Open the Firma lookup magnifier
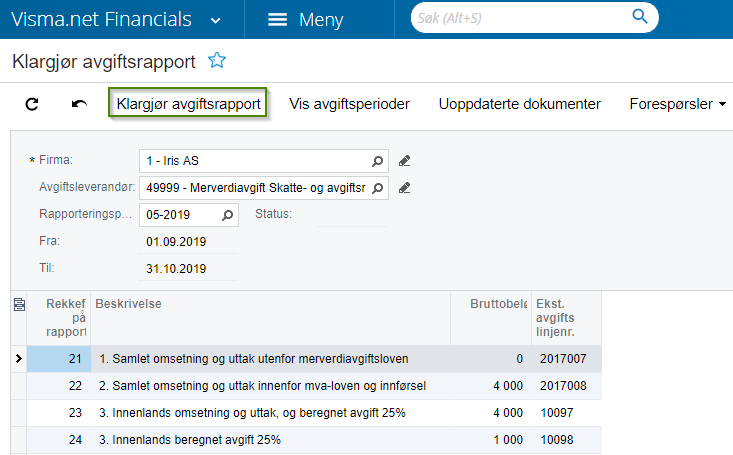 click(x=377, y=161)
